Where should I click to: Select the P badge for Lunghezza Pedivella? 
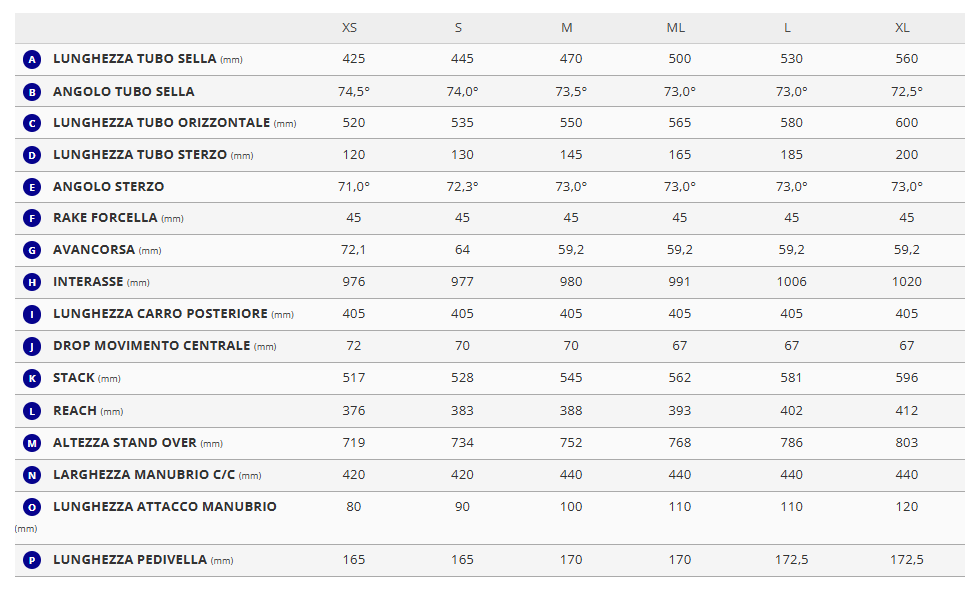coord(32,560)
